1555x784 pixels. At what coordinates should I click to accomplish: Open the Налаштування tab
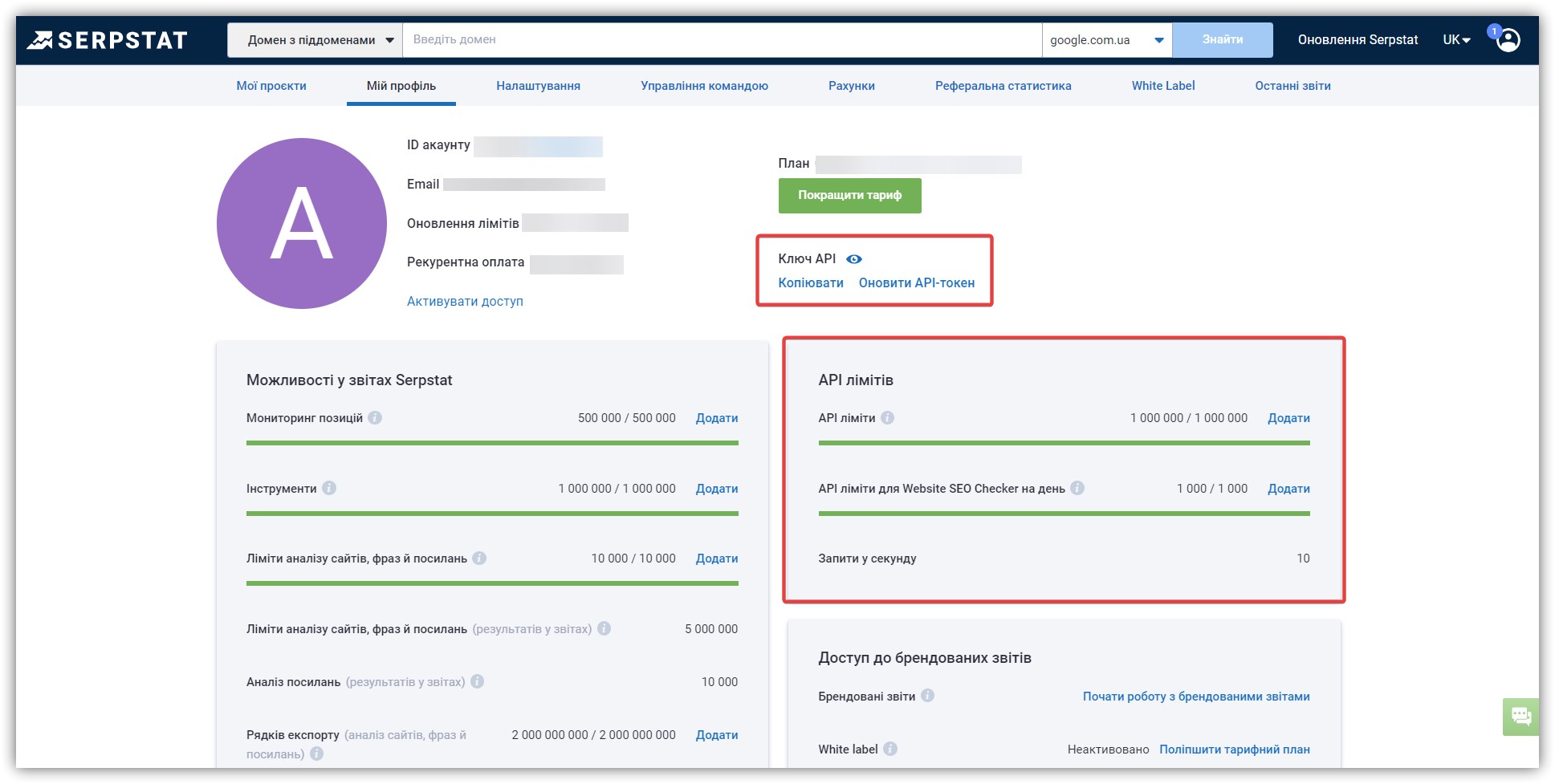tap(538, 86)
